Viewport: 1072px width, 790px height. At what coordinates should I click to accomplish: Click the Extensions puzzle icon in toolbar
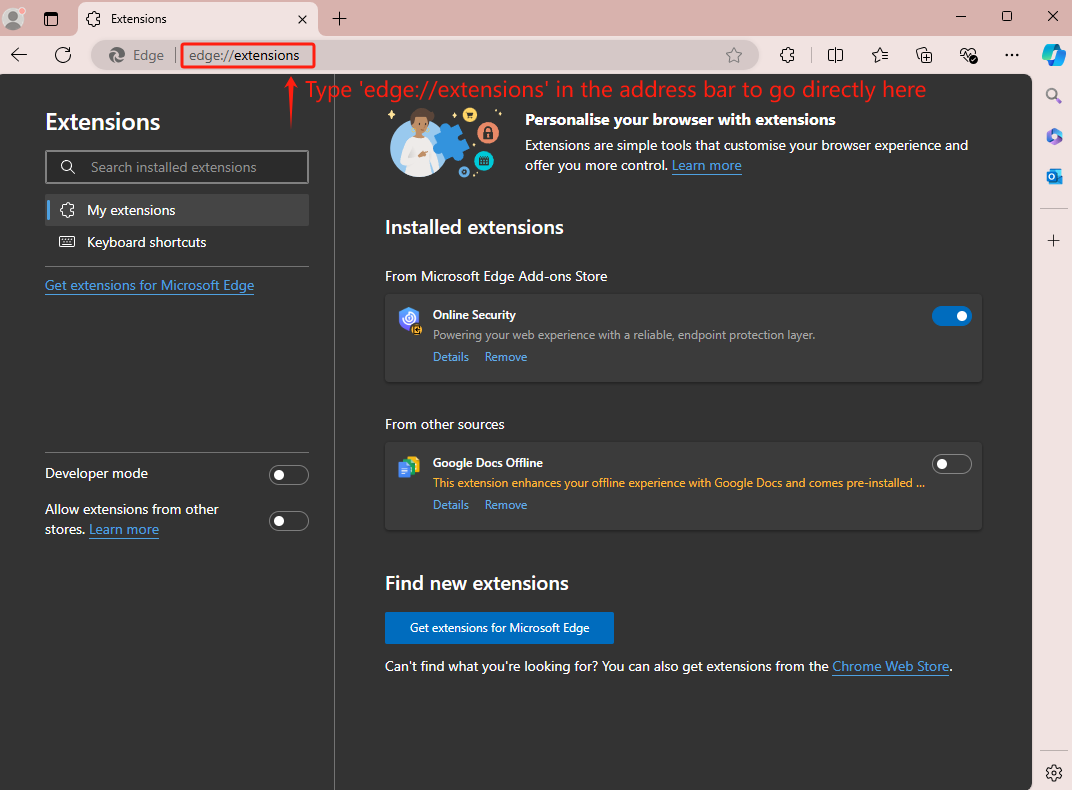tap(788, 55)
